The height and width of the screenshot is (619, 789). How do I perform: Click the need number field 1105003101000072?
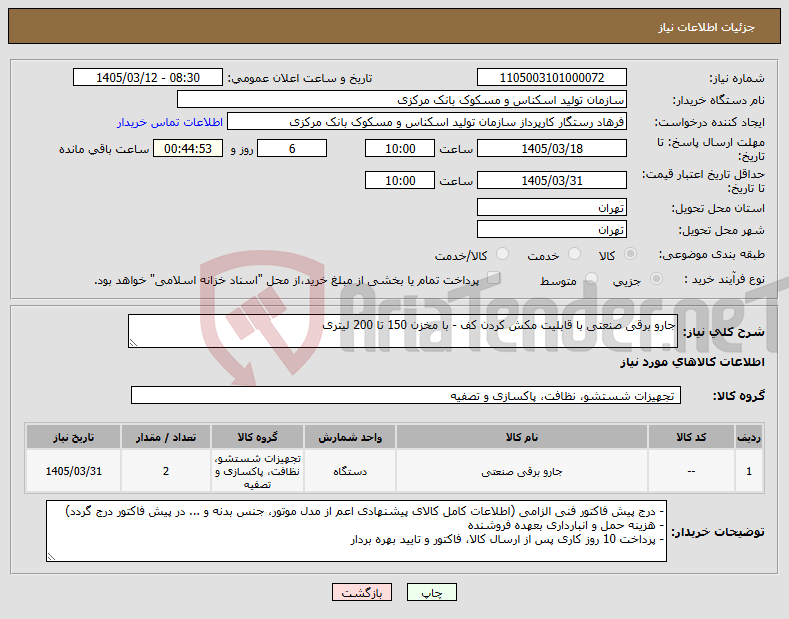(x=551, y=78)
